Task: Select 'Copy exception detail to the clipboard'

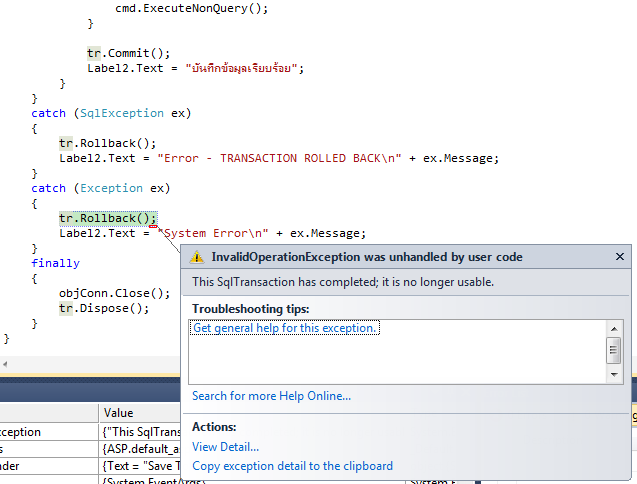Action: click(292, 466)
